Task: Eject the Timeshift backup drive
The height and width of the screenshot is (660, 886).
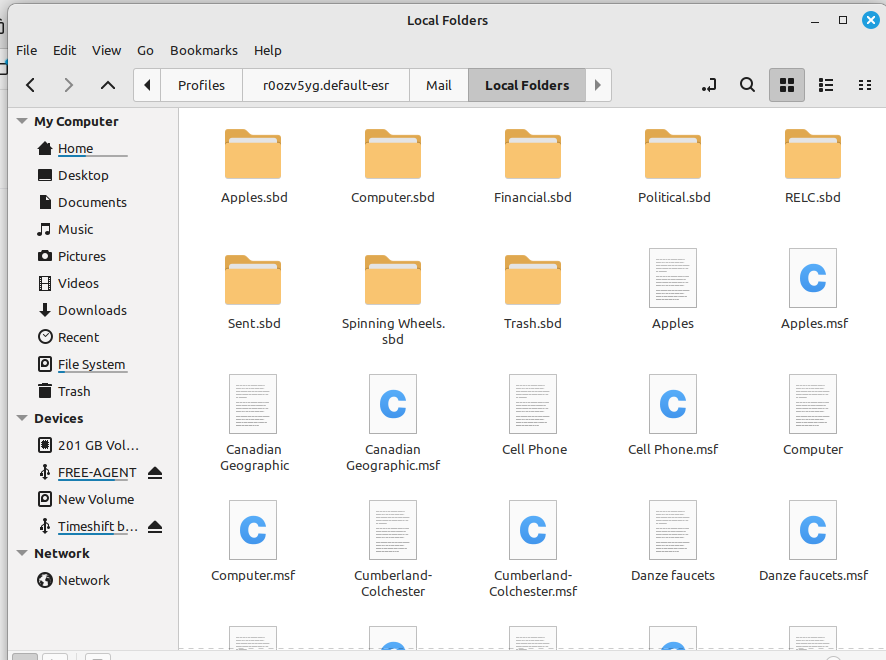Action: click(155, 527)
